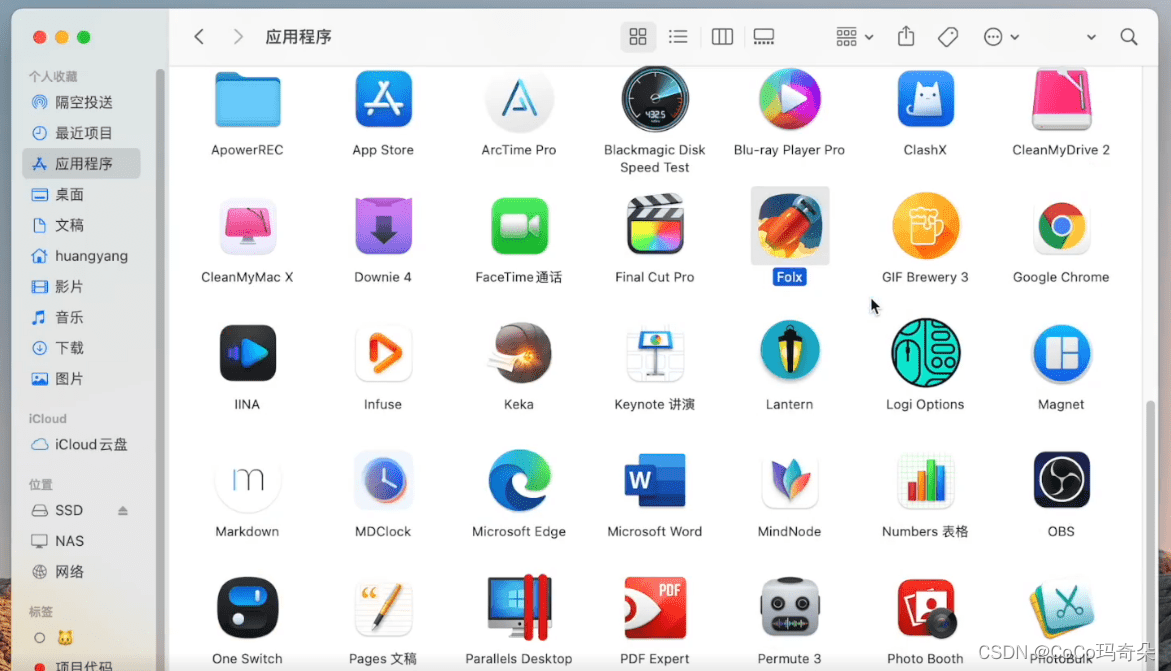
Task: Switch to icon grid view
Action: 638,37
